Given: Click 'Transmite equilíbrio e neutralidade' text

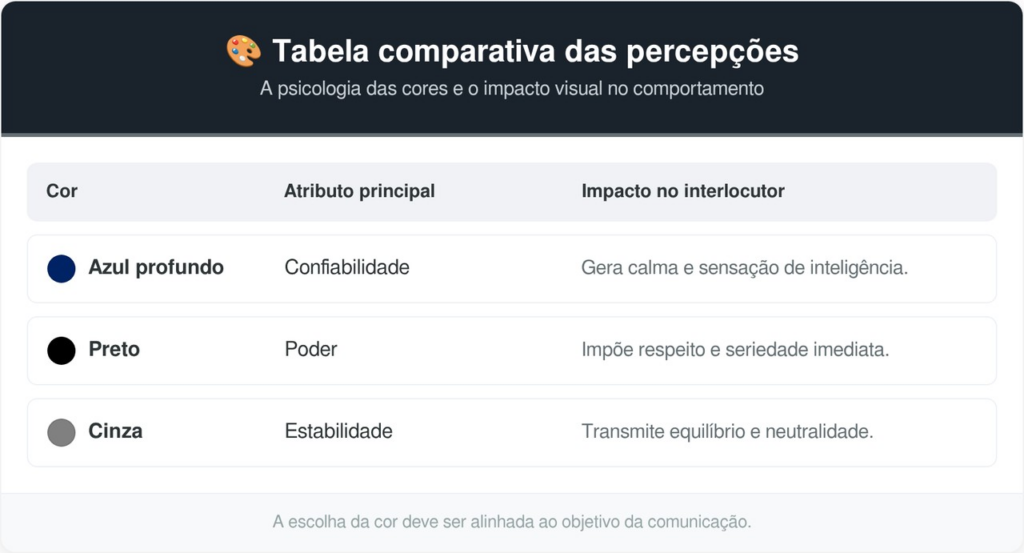Looking at the screenshot, I should [727, 432].
